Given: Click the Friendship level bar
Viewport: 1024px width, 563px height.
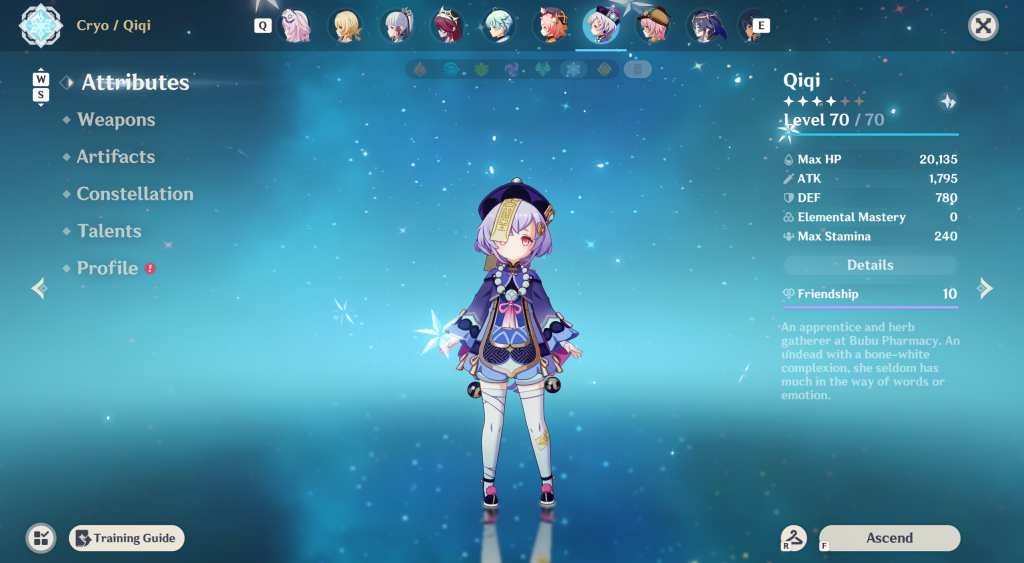Looking at the screenshot, I should click(871, 307).
